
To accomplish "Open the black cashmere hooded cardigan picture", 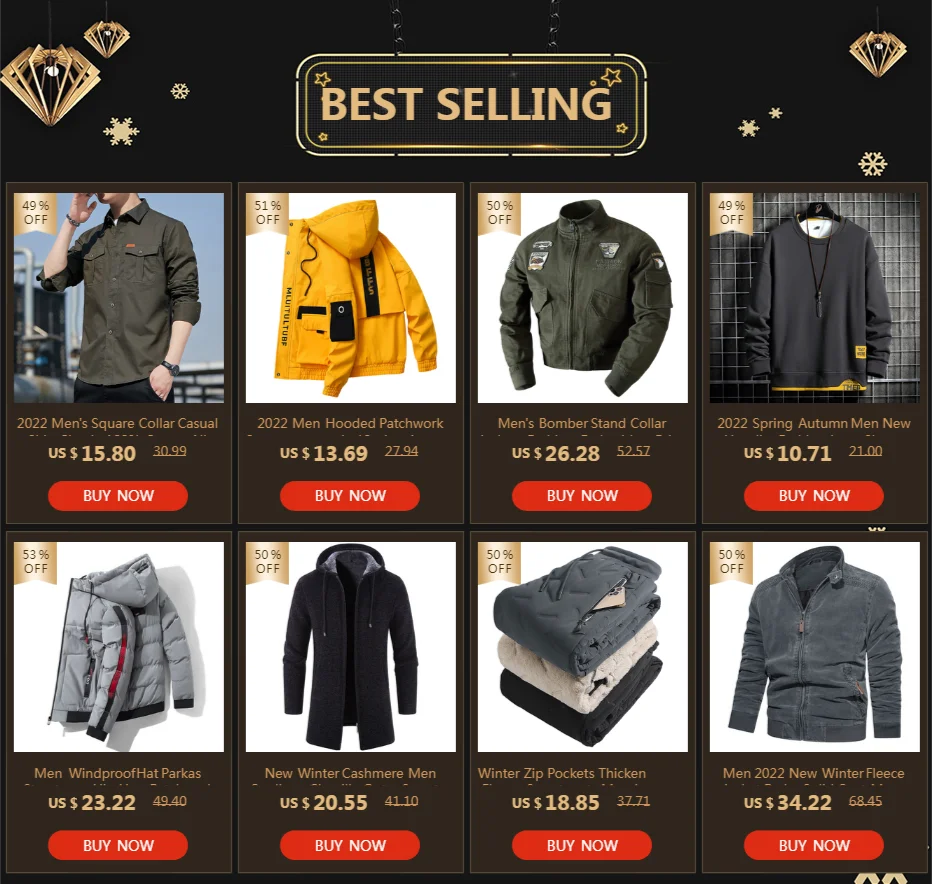I will tap(351, 647).
